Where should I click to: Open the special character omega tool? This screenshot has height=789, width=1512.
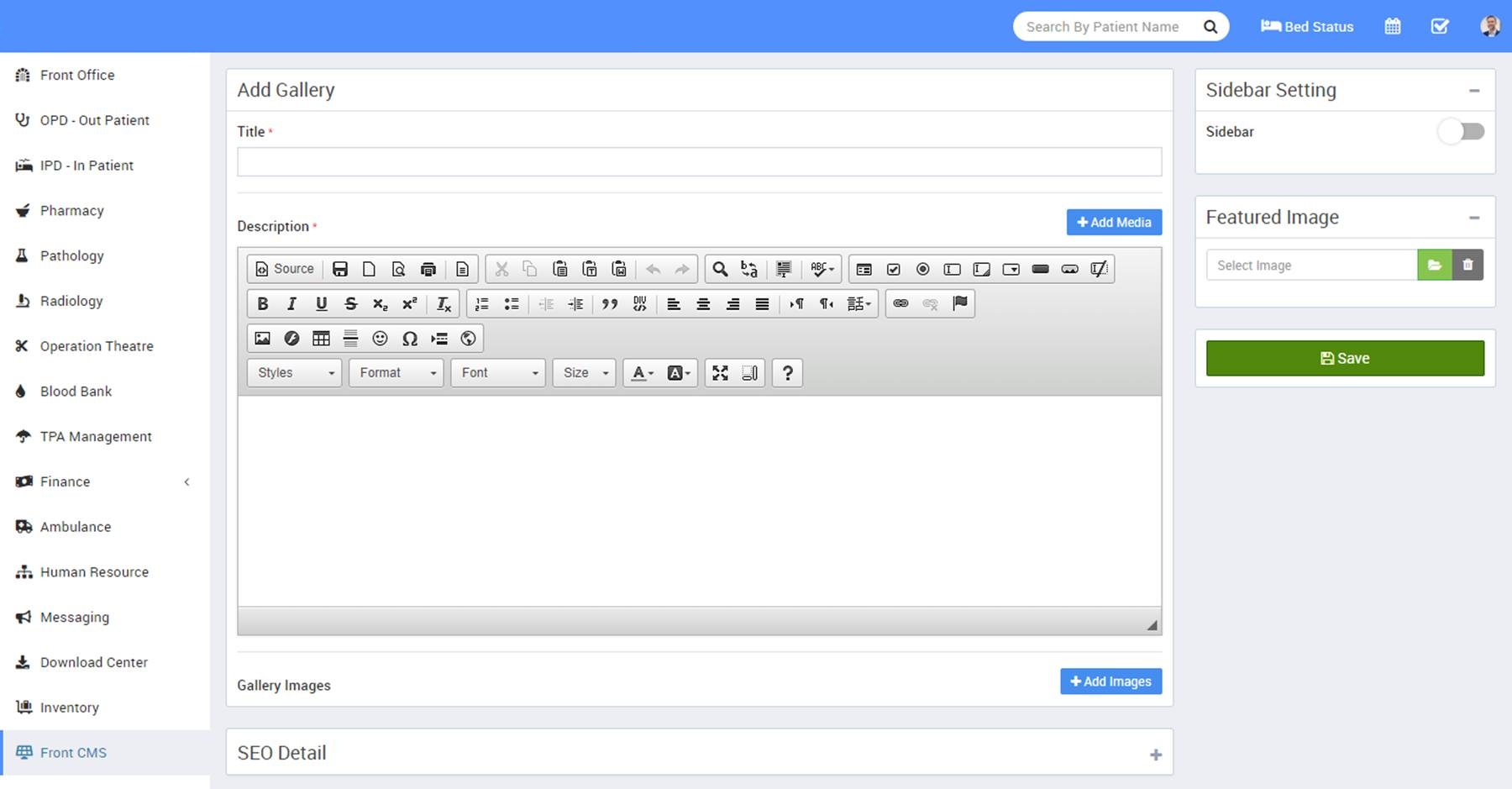(409, 339)
